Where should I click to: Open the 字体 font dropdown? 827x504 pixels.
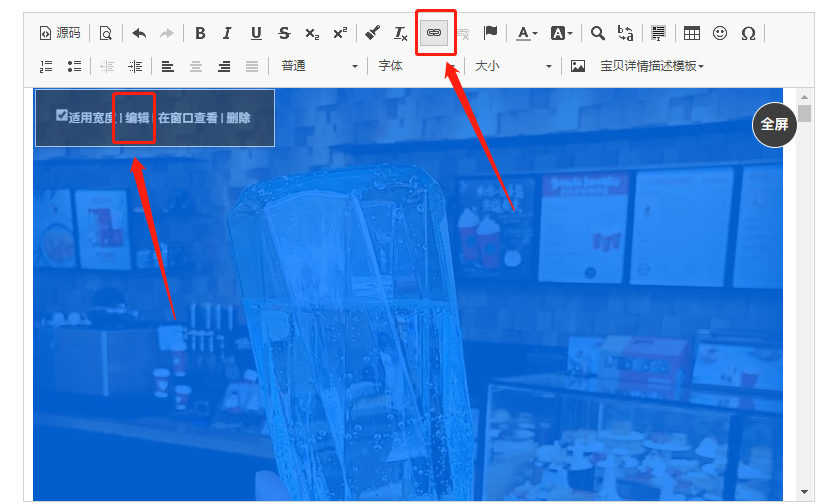click(416, 66)
